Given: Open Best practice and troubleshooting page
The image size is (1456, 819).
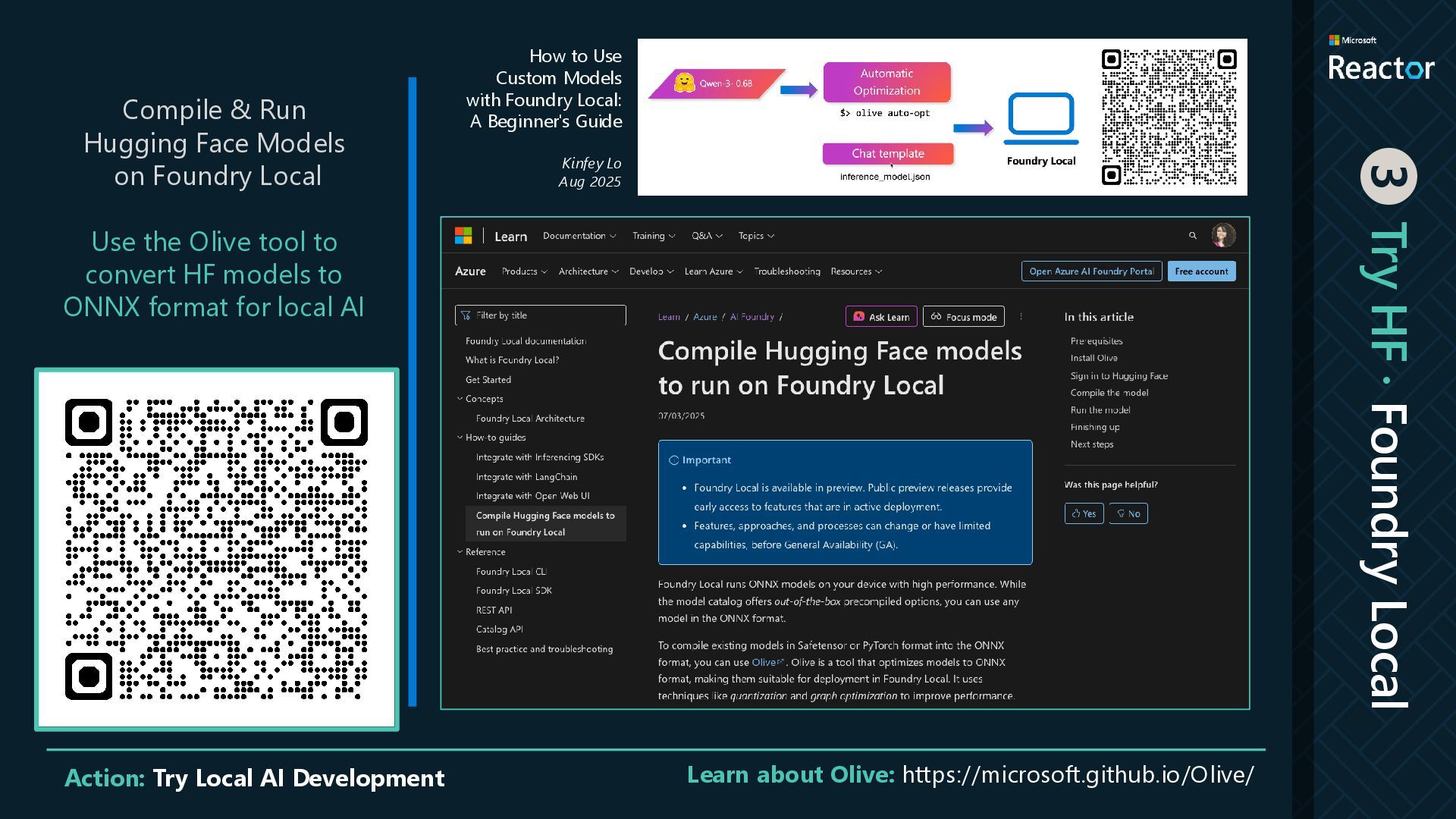Looking at the screenshot, I should click(x=544, y=649).
